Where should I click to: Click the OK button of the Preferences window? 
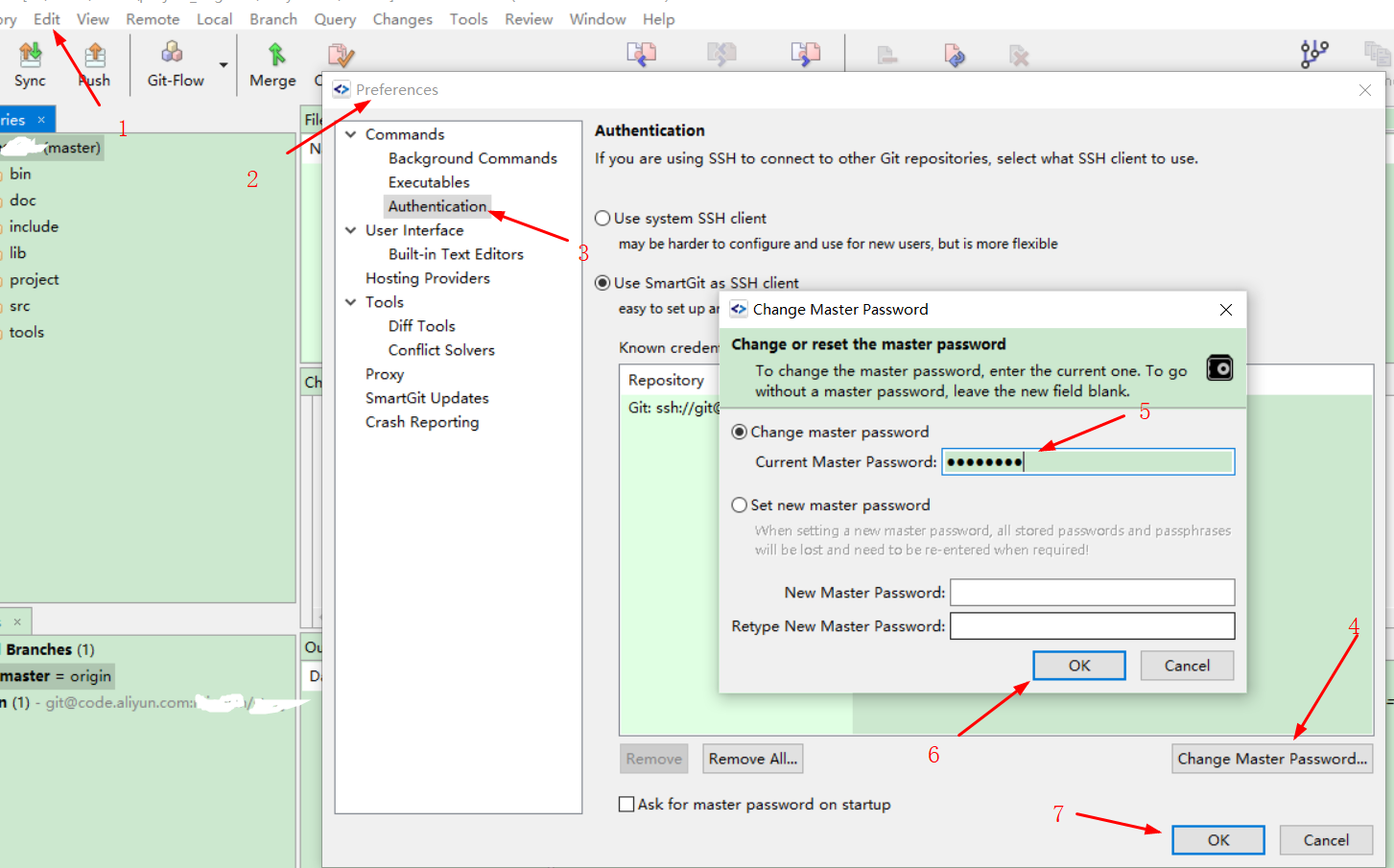(x=1218, y=840)
